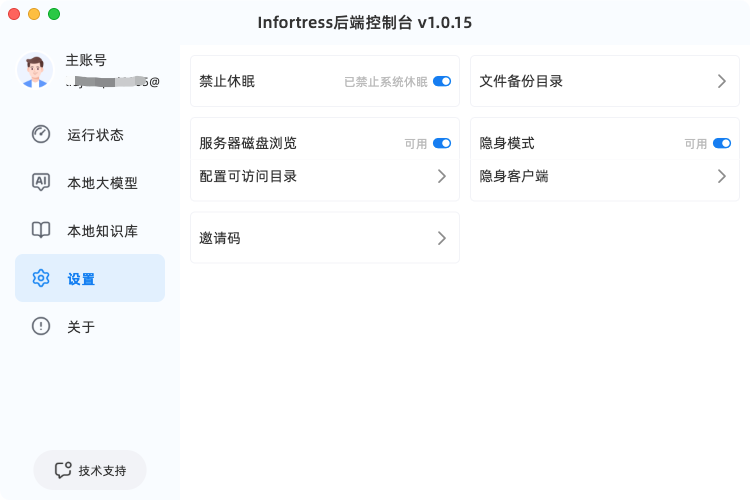The image size is (750, 500).
Task: Click the 服务器磁盘浏览 label
Action: [248, 143]
